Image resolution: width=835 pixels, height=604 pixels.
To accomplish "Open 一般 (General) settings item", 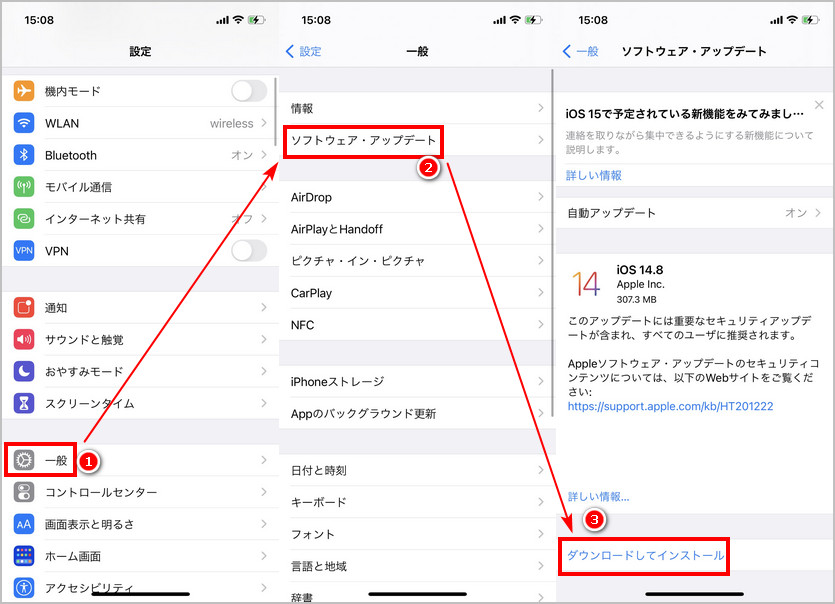I will (55, 460).
